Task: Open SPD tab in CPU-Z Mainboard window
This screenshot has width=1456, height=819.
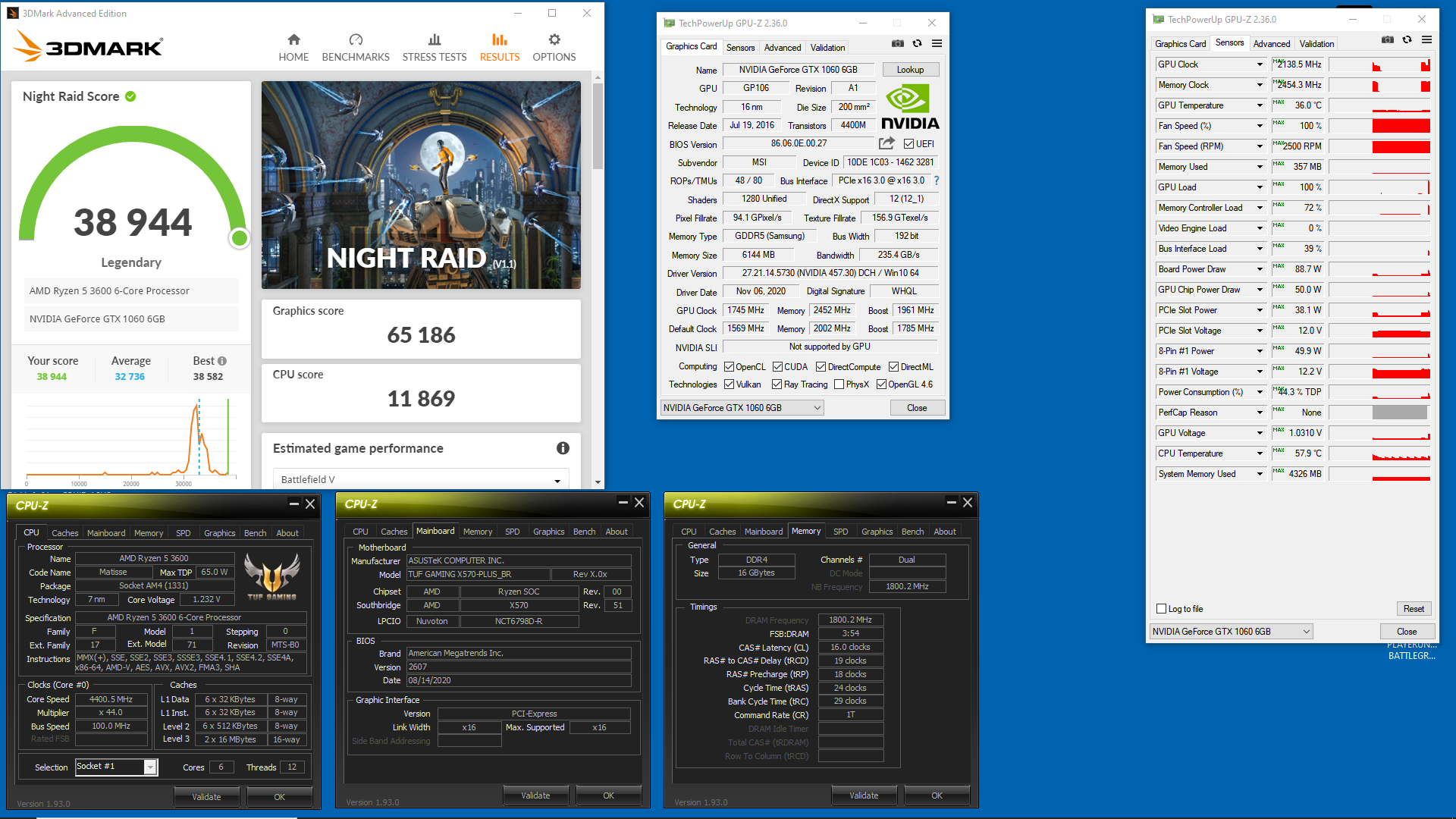Action: pos(513,532)
